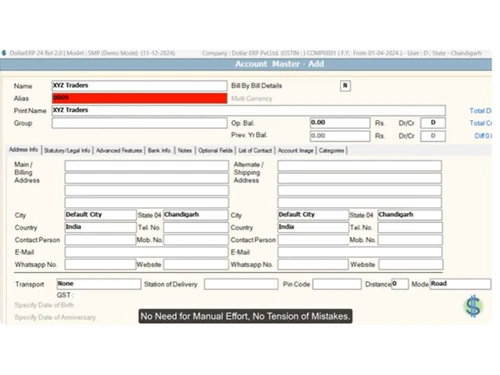Viewport: 500px width, 375px height.
Task: Click the billing Whatsapp No. field
Action: 100,264
